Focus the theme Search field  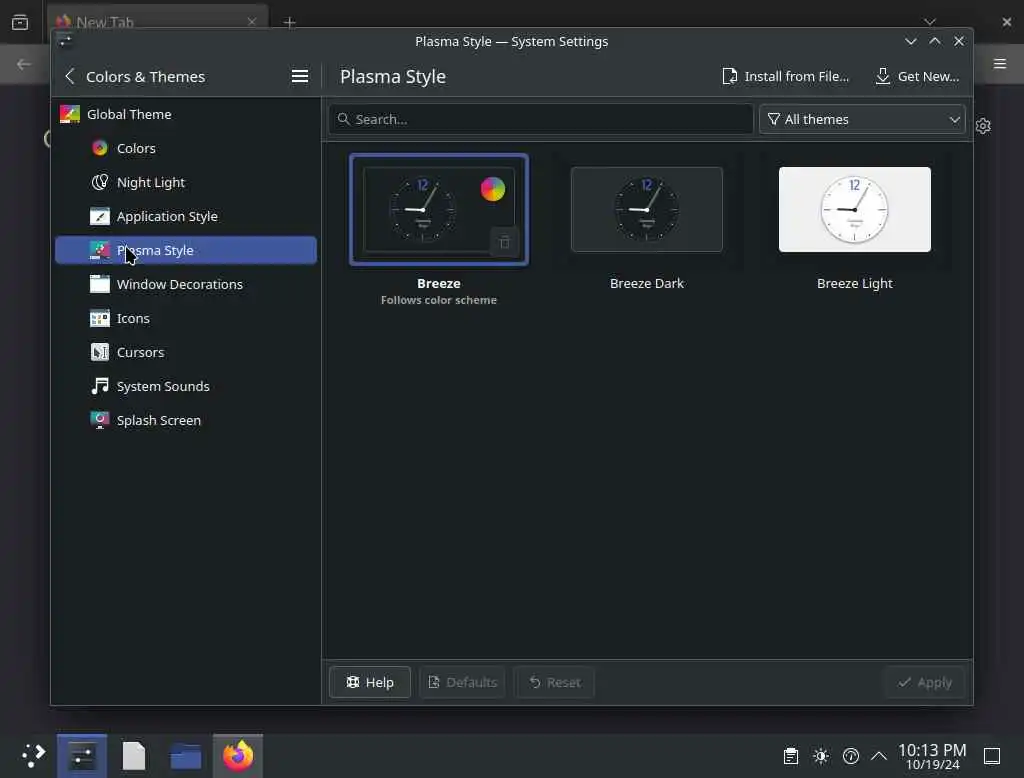(x=541, y=120)
